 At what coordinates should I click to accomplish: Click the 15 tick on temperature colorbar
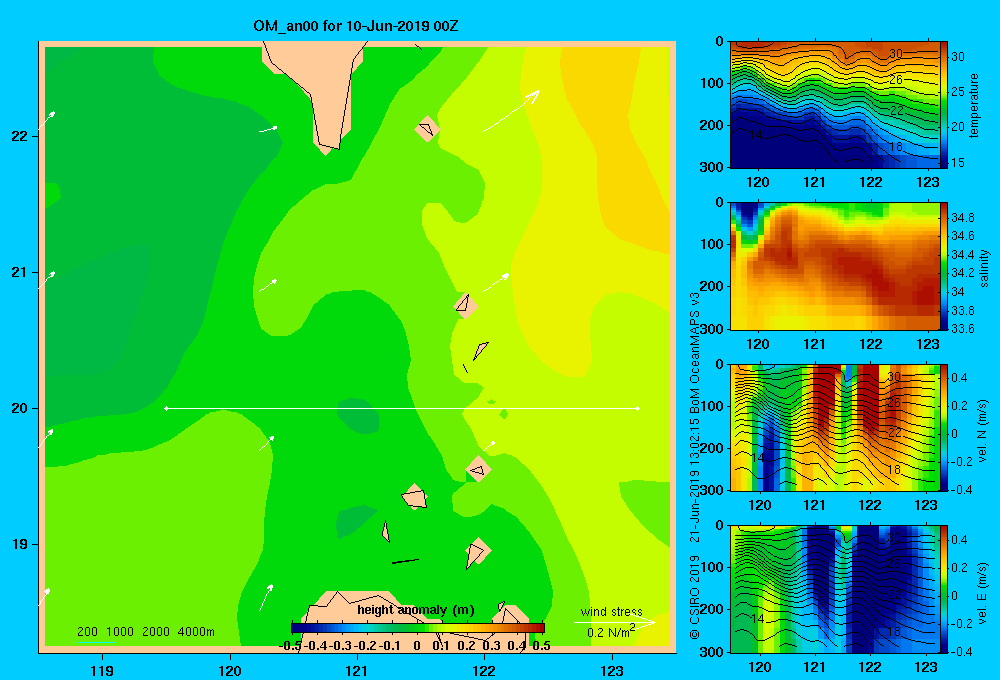tap(958, 163)
